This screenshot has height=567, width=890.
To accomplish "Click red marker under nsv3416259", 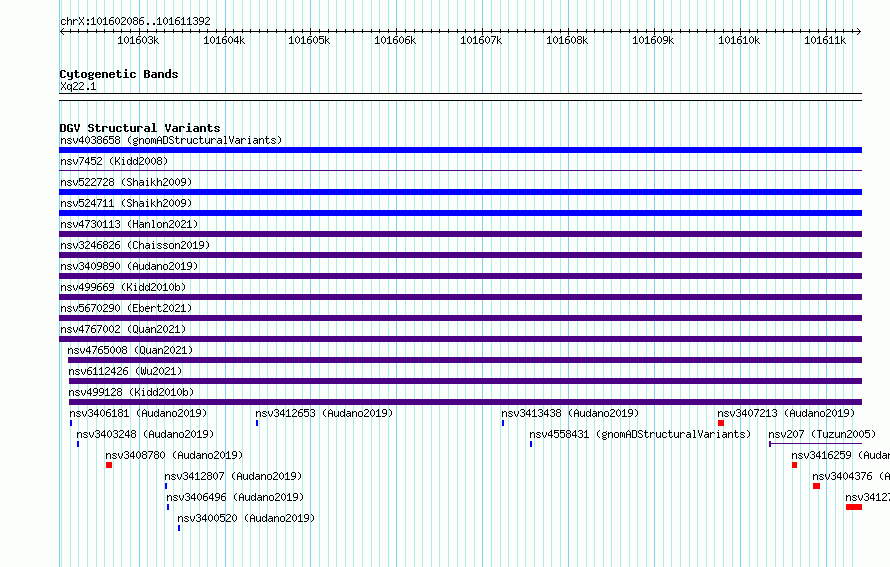I will (x=795, y=465).
